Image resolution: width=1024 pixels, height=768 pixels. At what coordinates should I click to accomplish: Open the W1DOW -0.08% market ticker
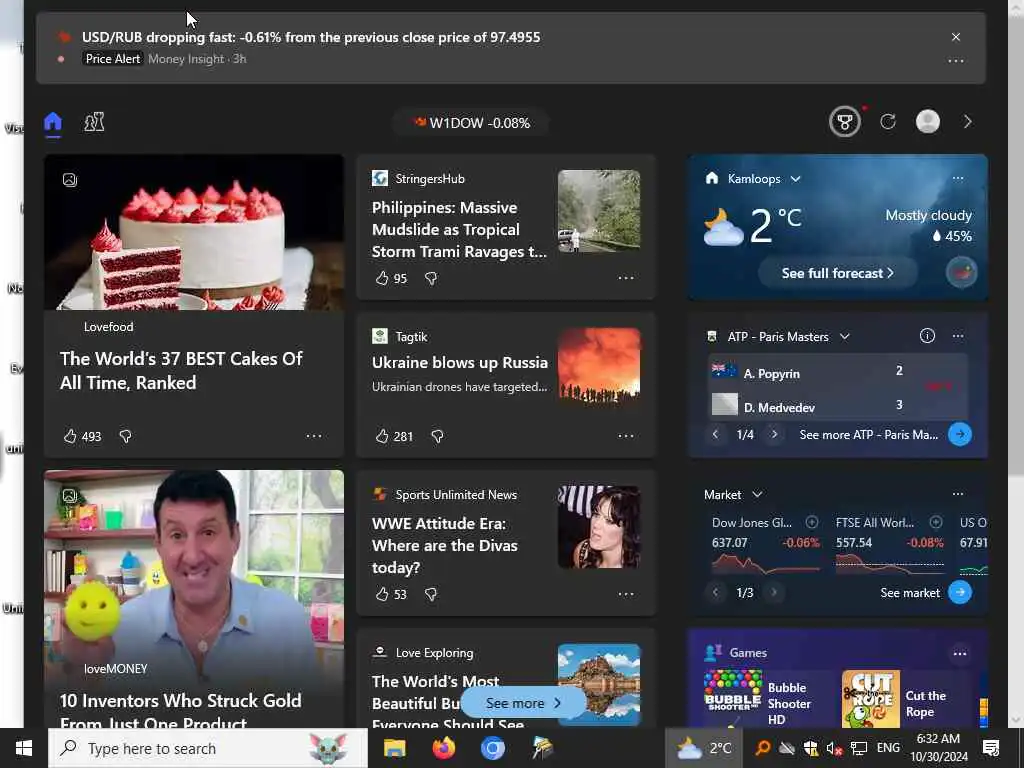pos(472,123)
